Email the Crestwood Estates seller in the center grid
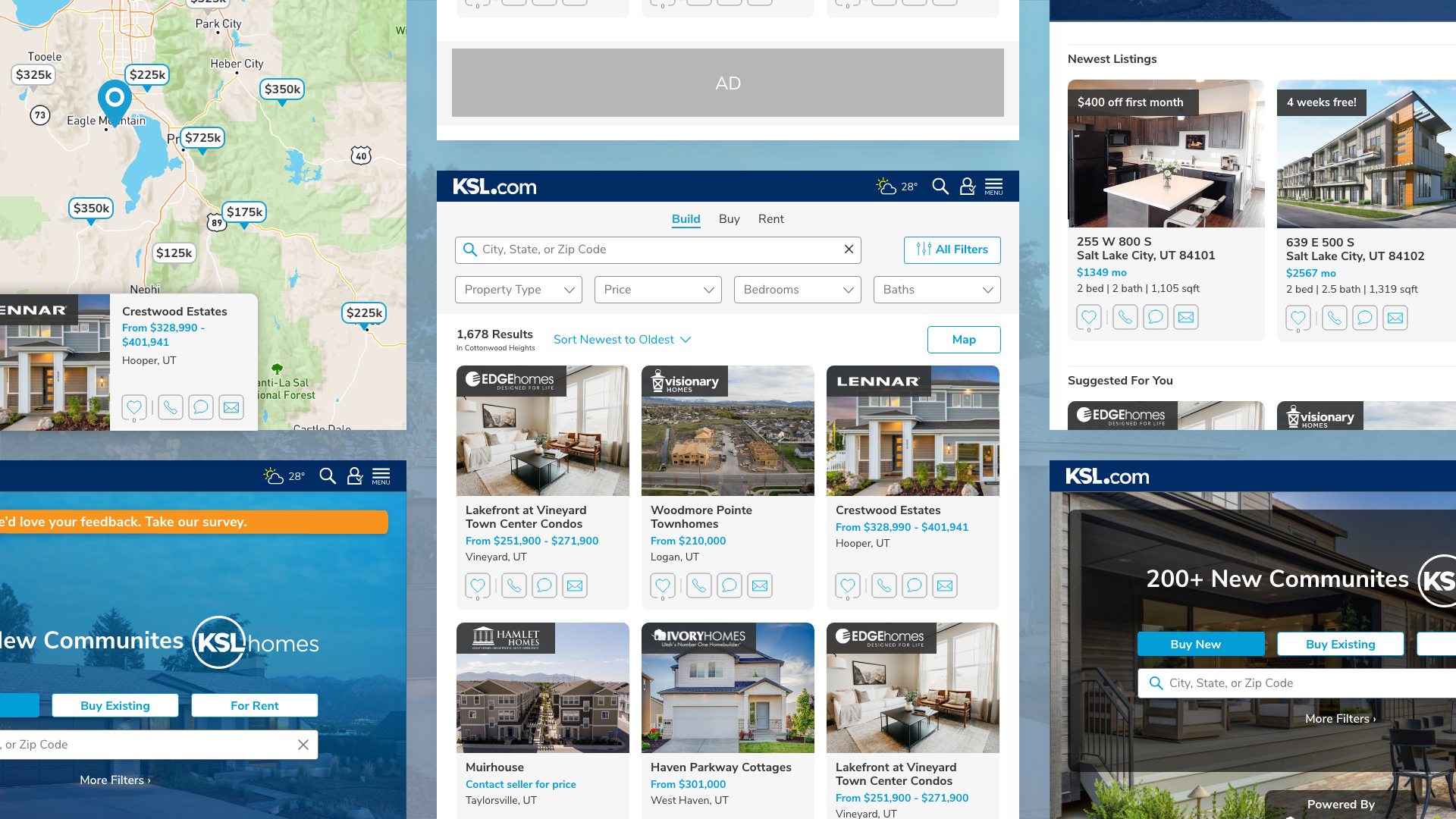 (x=945, y=585)
